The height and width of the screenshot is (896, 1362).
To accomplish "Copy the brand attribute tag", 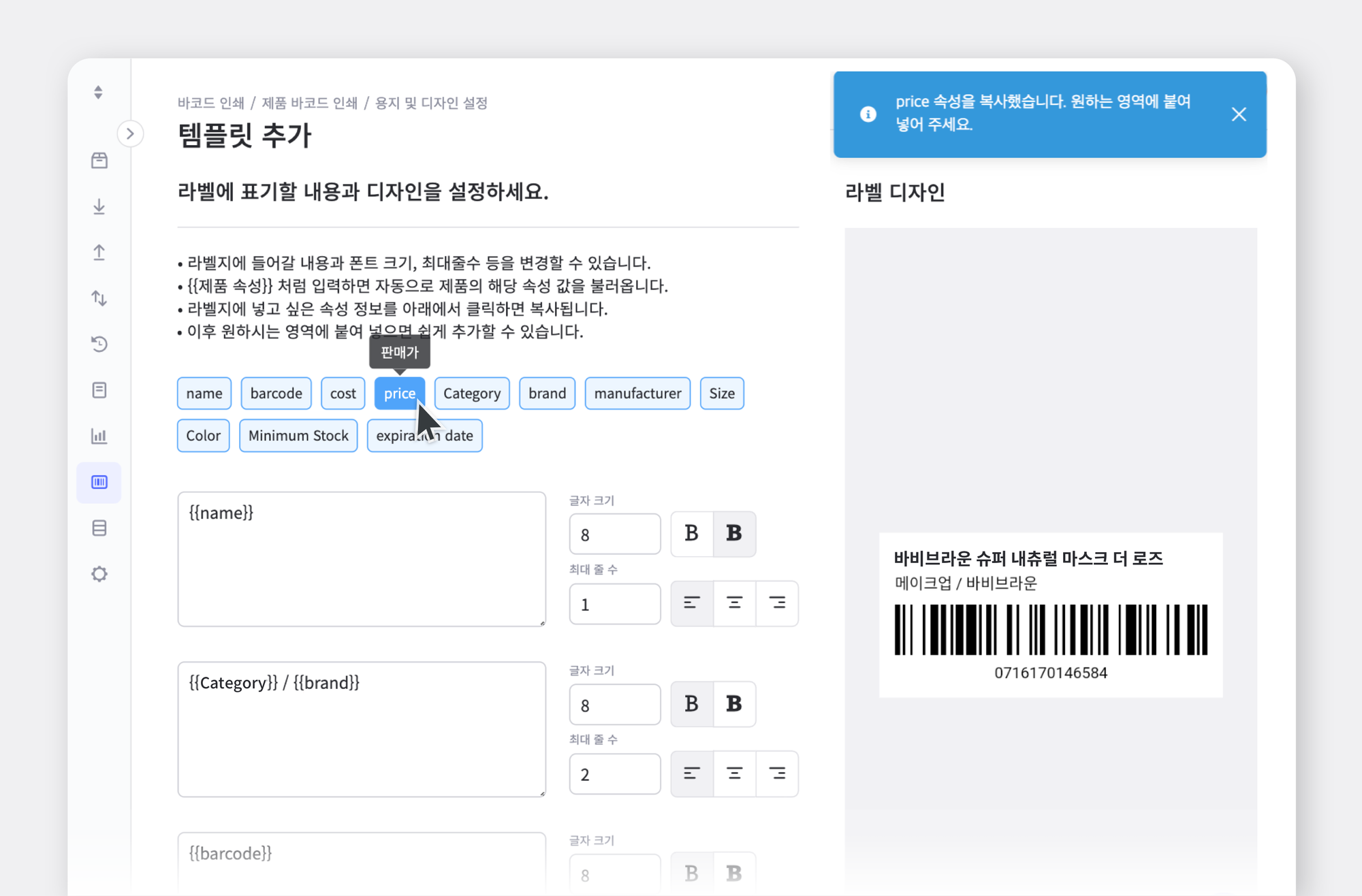I will (548, 393).
